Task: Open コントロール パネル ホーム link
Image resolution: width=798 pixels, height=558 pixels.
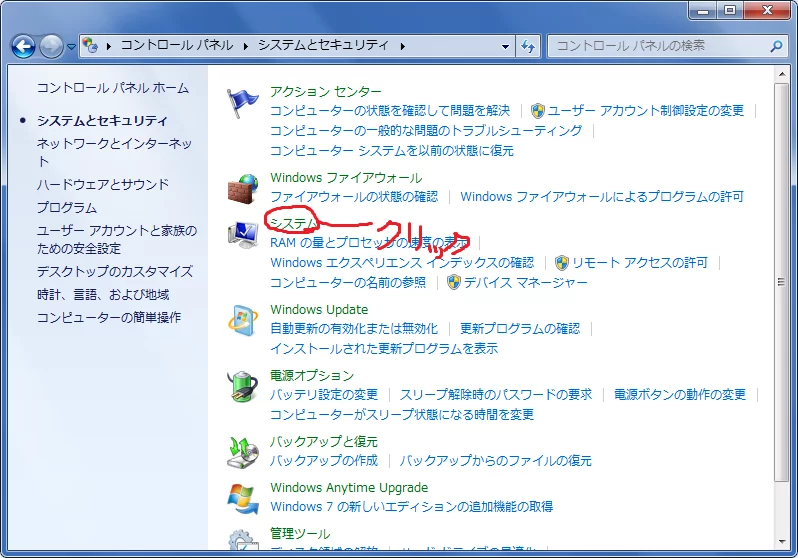Action: 112,88
